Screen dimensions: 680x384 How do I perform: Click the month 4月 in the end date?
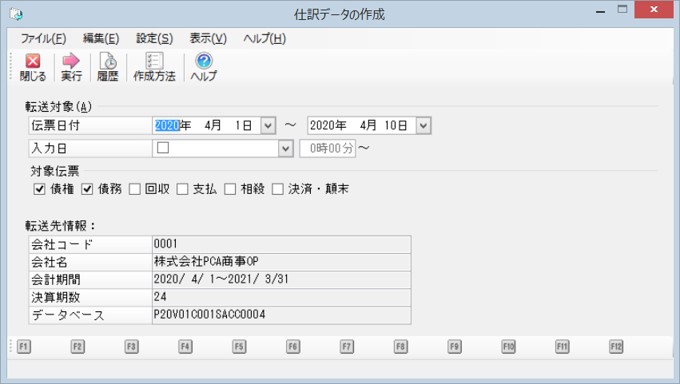click(368, 126)
